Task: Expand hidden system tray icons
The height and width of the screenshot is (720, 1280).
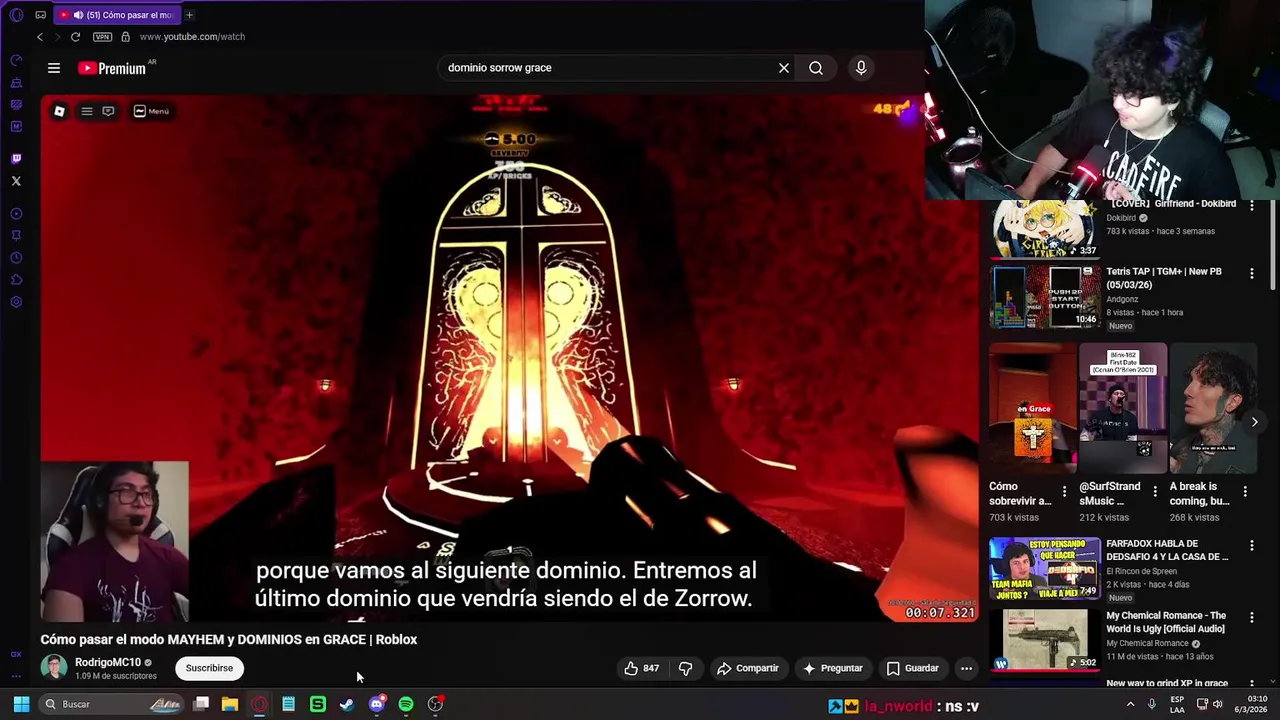Action: click(x=1131, y=704)
